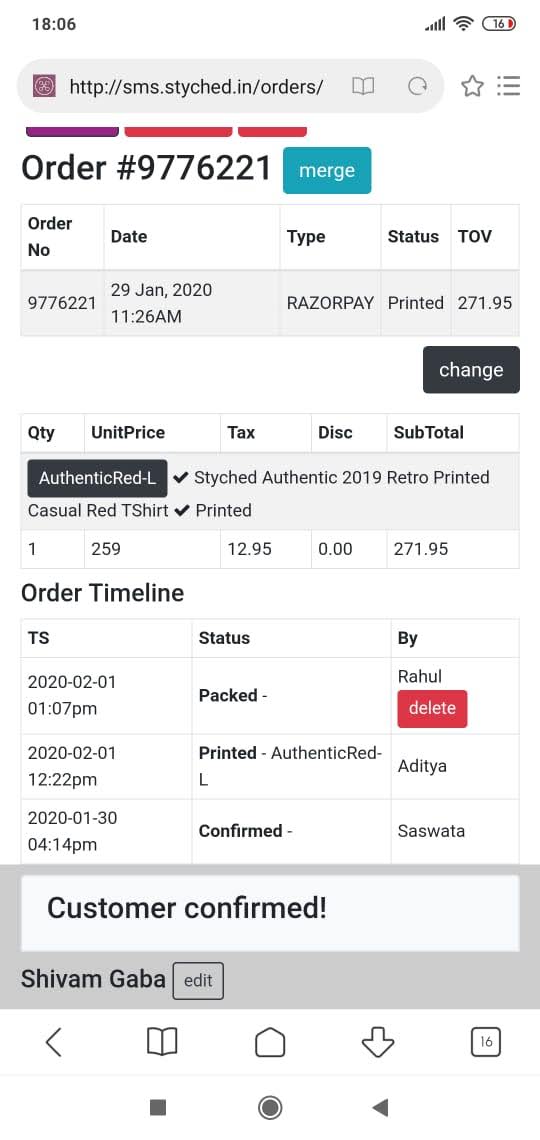Viewport: 540px width, 1140px height.
Task: Reload the page with the refresh icon
Action: point(417,87)
